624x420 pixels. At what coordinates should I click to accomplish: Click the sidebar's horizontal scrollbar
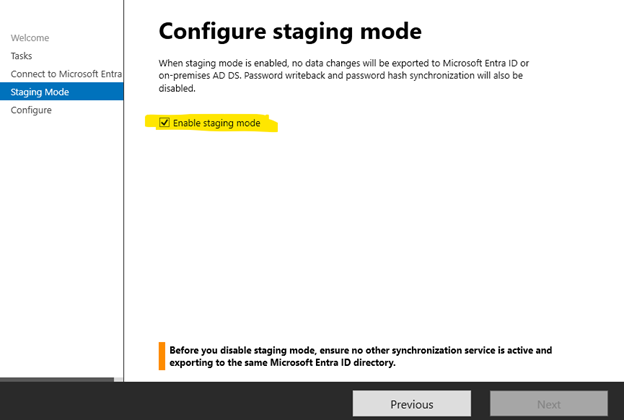pyautogui.click(x=57, y=381)
